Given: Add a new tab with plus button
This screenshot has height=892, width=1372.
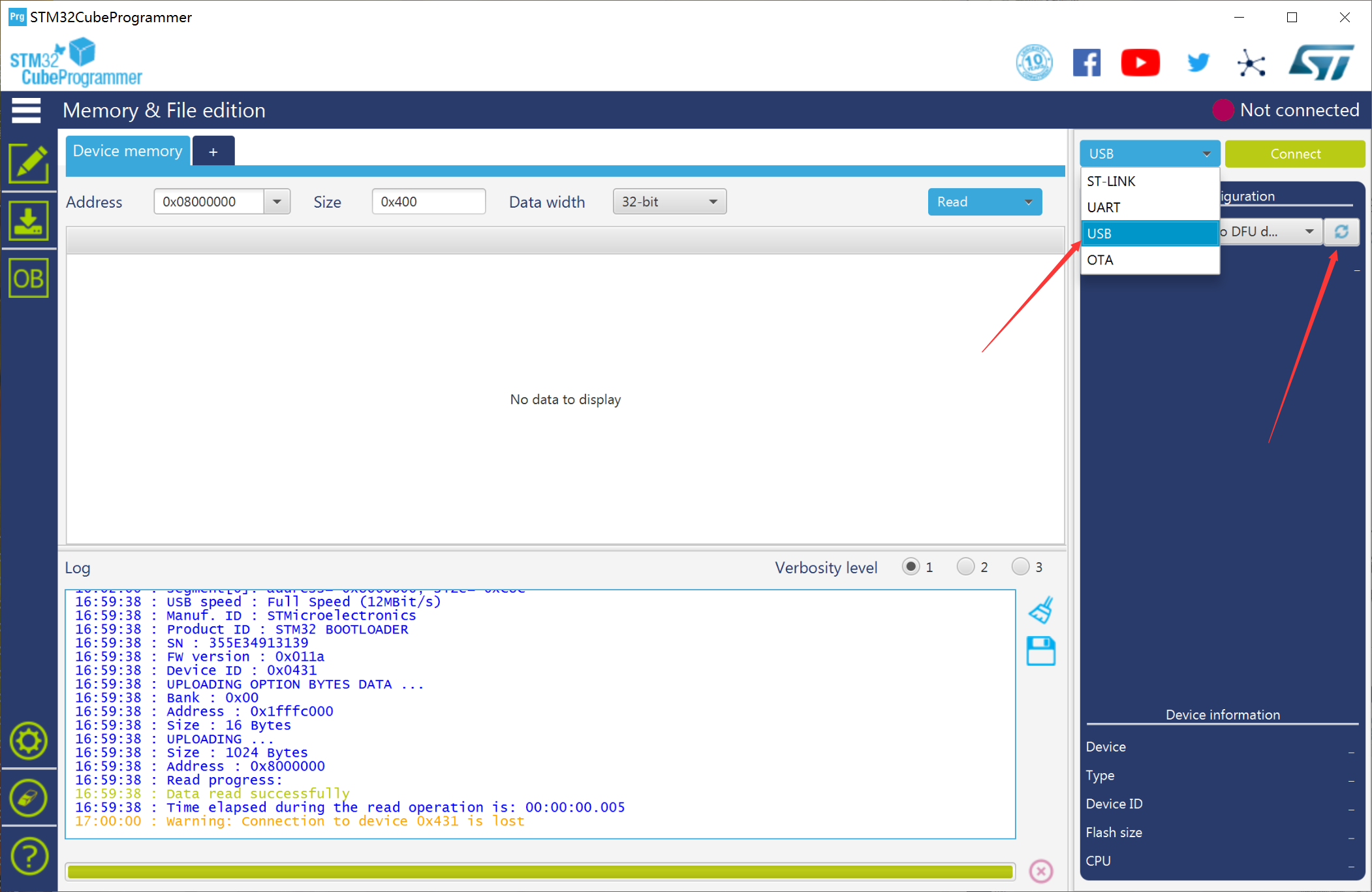Looking at the screenshot, I should click(213, 151).
